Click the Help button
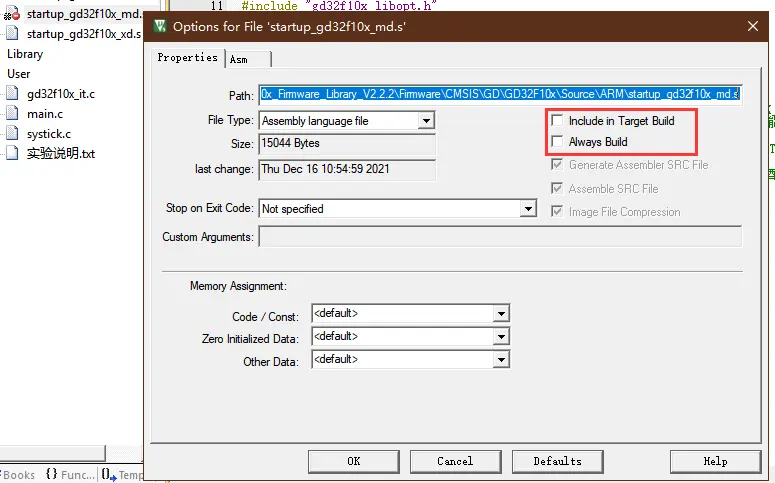The height and width of the screenshot is (483, 775). [x=715, y=461]
